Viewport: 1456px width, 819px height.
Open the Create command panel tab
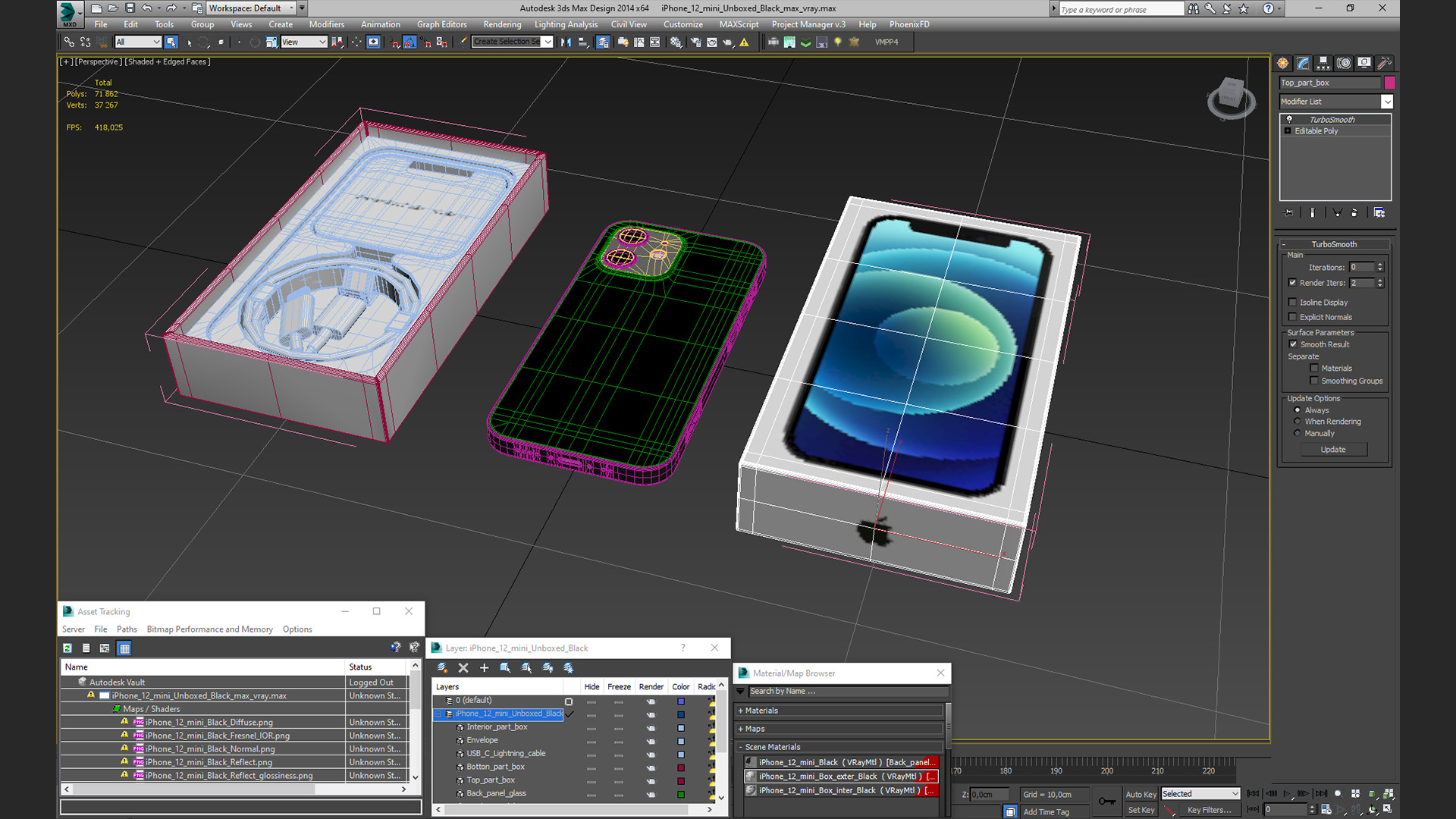click(1282, 63)
